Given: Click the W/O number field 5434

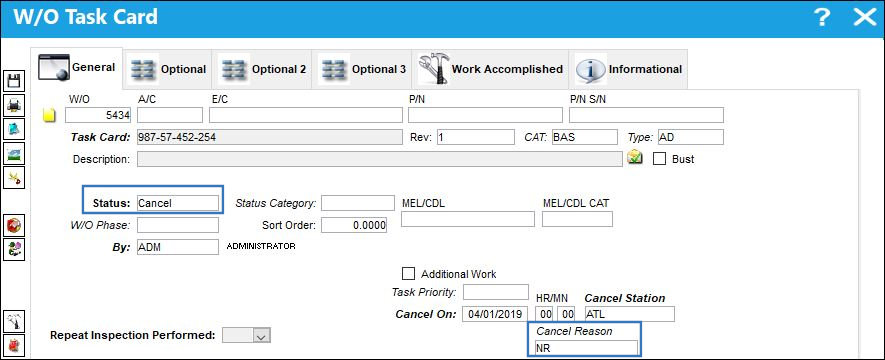Looking at the screenshot, I should [x=98, y=115].
